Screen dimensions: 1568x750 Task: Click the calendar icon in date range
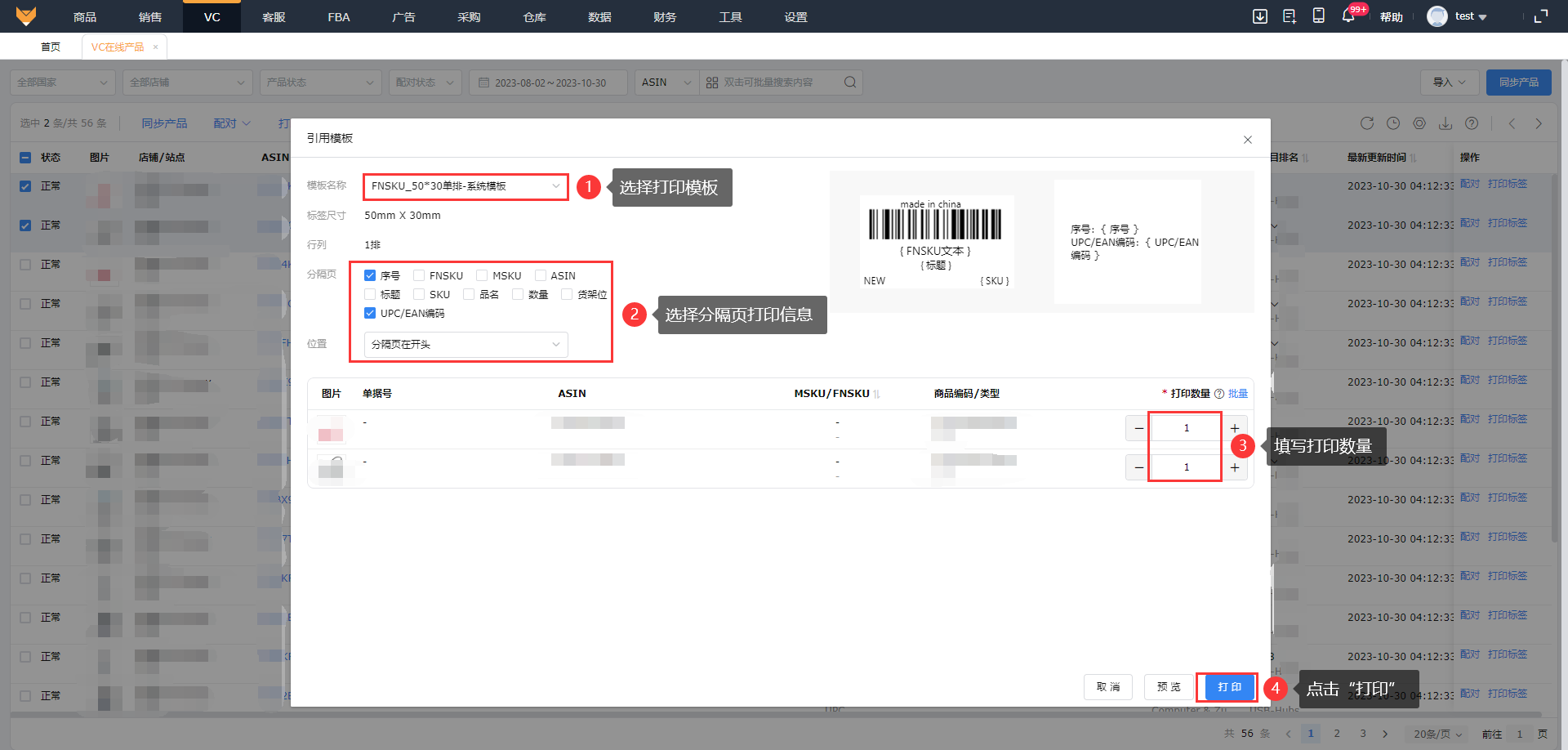point(483,83)
